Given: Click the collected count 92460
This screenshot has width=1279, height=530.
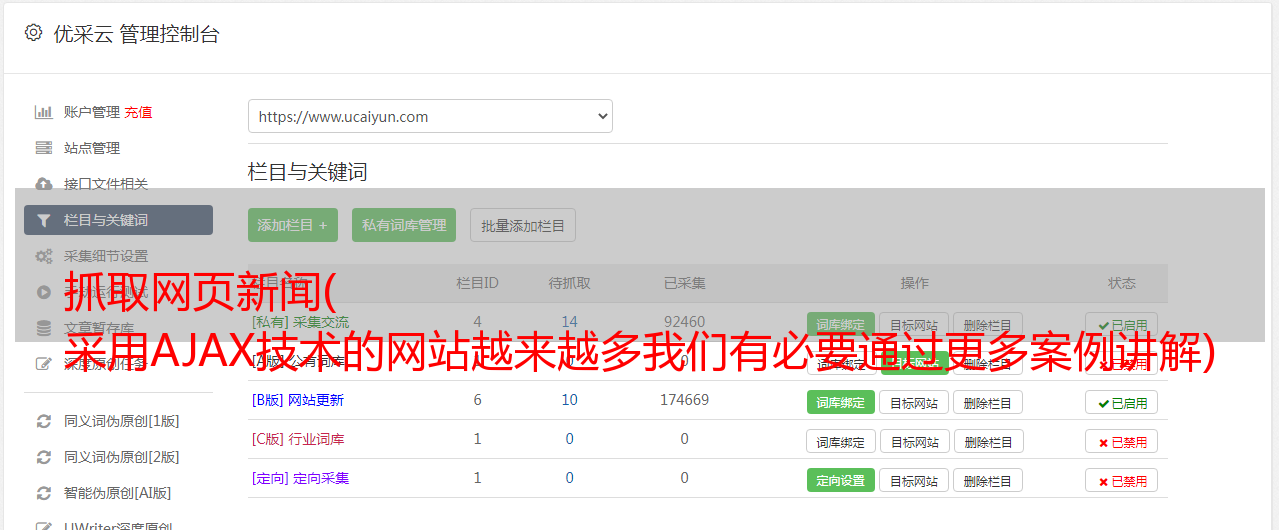Looking at the screenshot, I should tap(685, 322).
